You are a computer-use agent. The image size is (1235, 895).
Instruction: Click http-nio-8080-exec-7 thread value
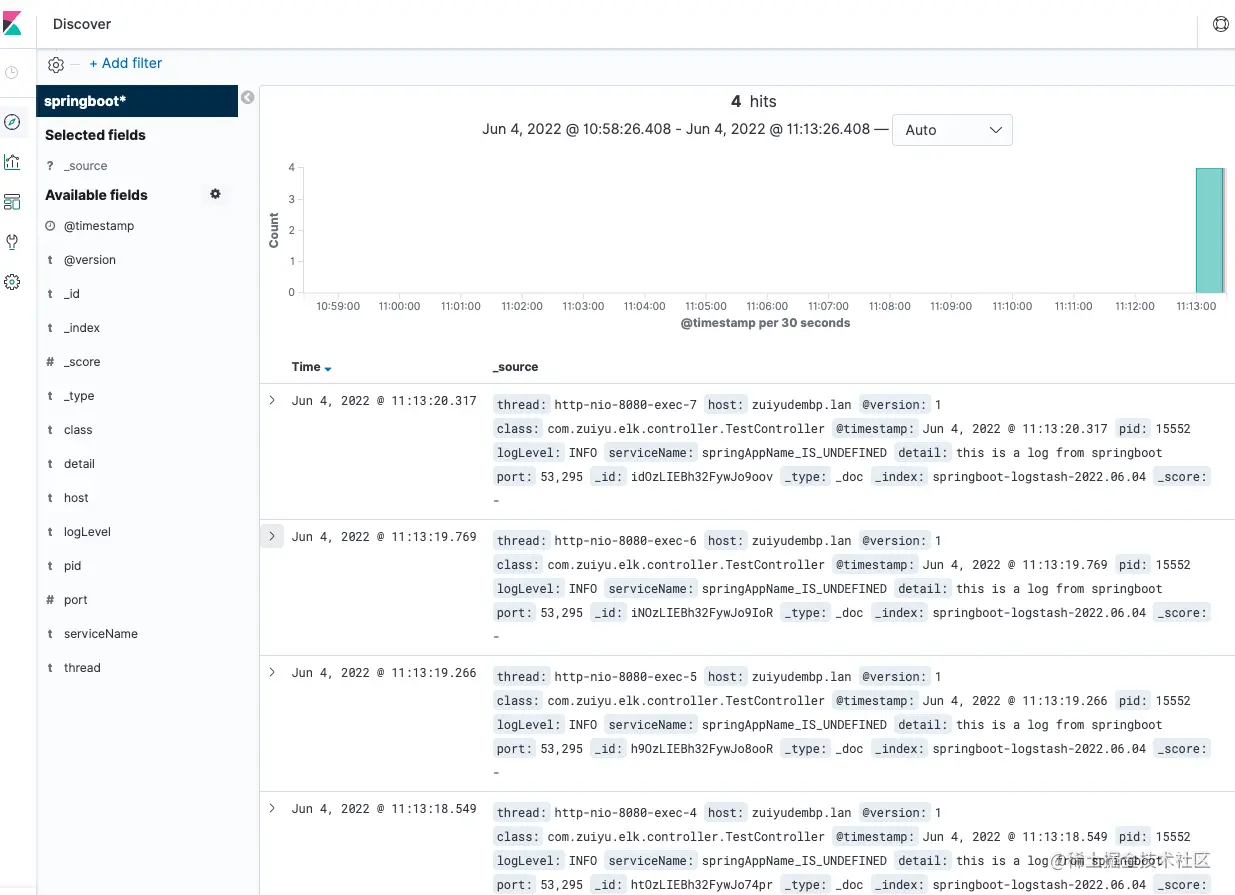[626, 405]
